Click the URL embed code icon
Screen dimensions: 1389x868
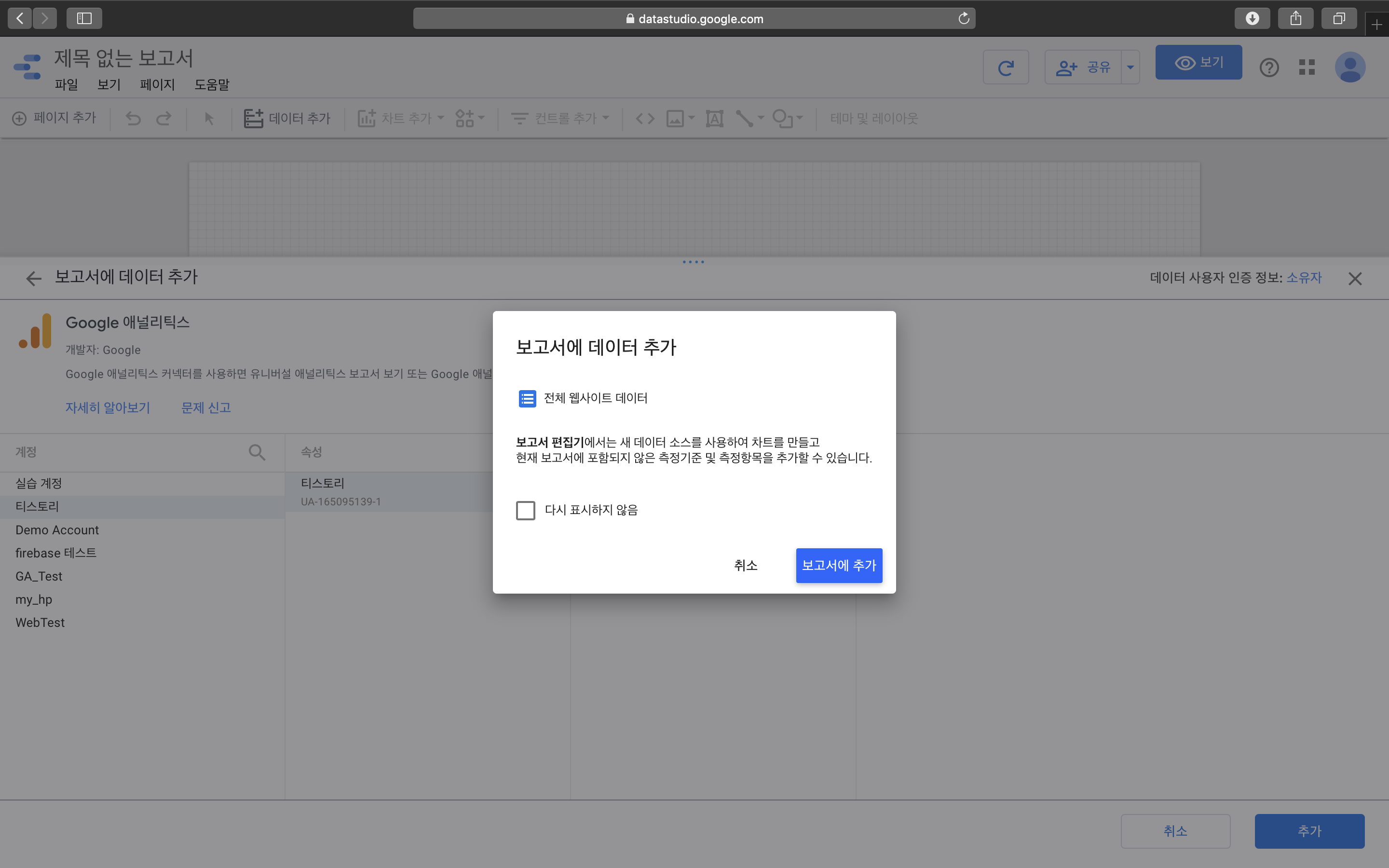[x=645, y=118]
